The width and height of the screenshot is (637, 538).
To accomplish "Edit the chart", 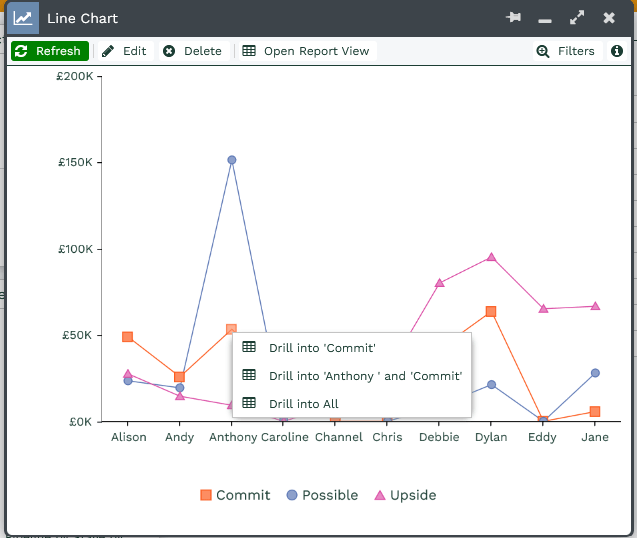I will click(x=124, y=51).
